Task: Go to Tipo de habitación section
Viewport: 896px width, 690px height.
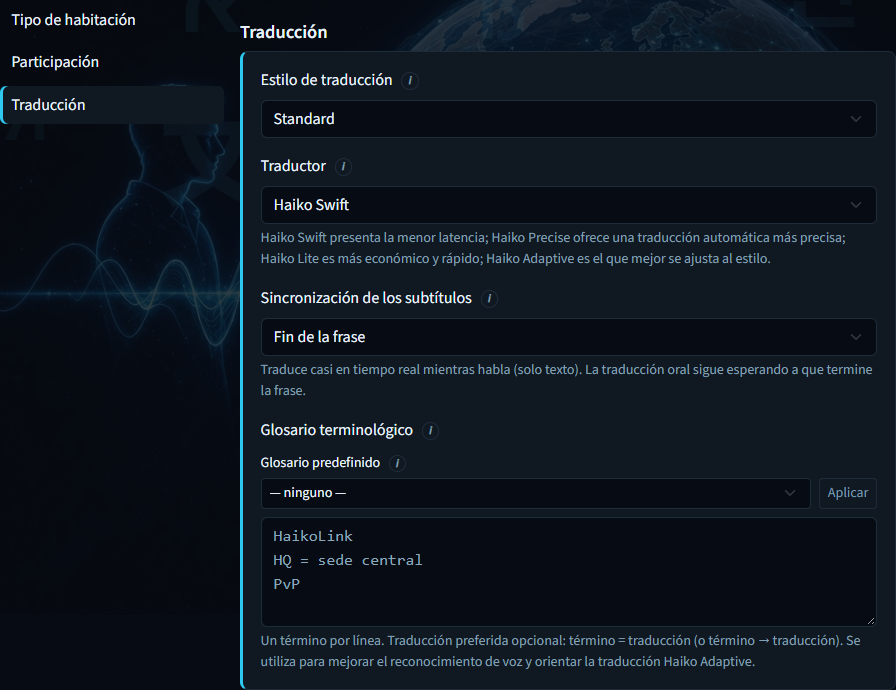Action: (x=74, y=20)
